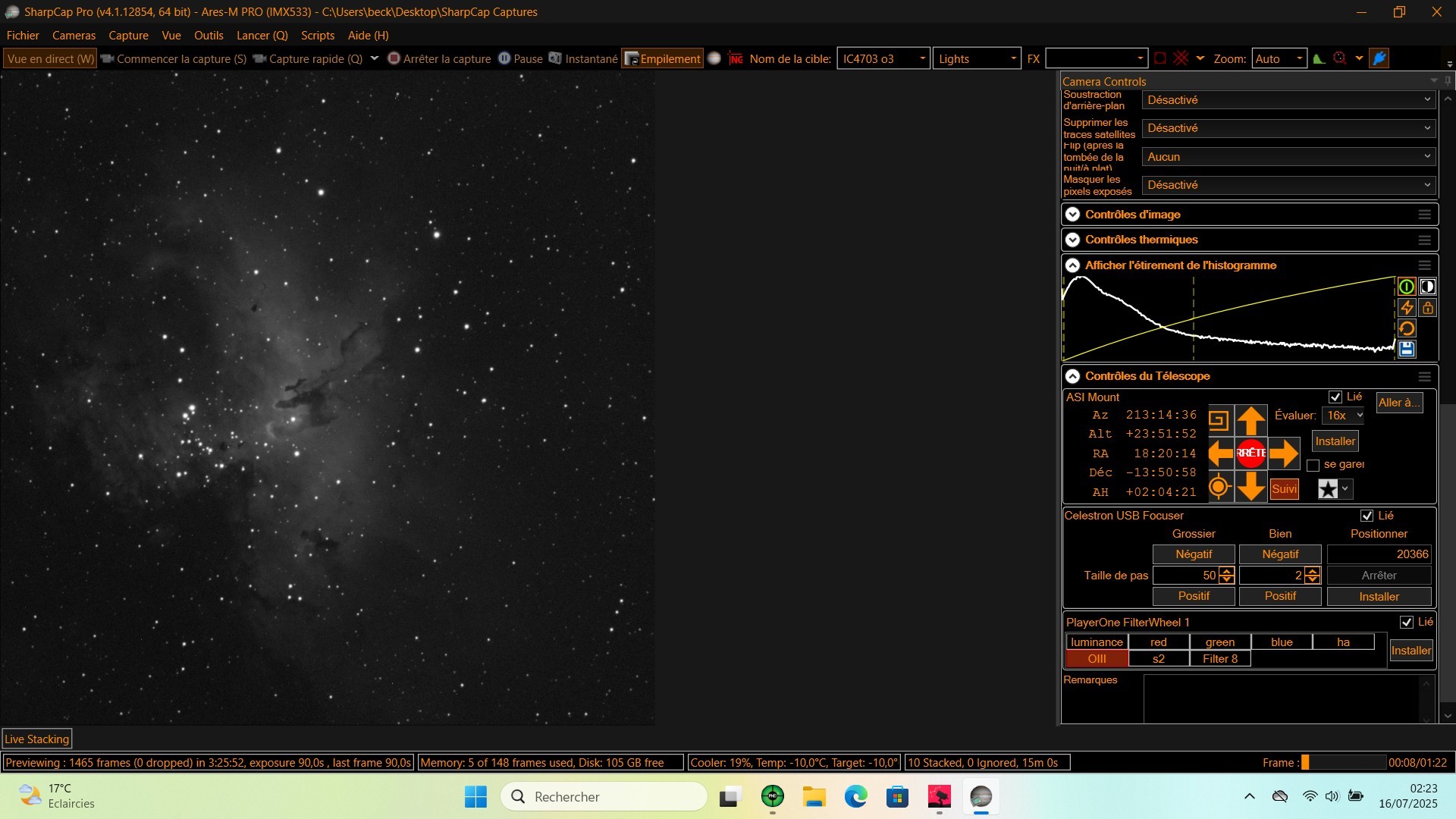Open the Lights frame type dropdown
This screenshot has width=1456, height=819.
[x=977, y=58]
